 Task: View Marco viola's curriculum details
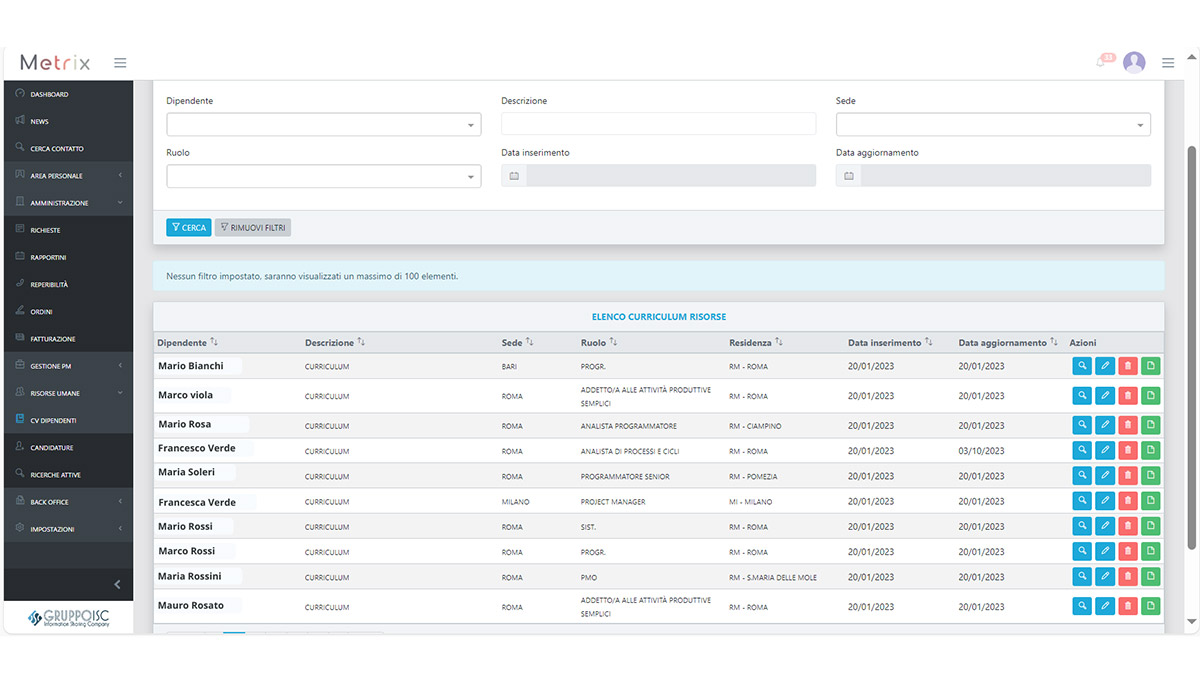[x=1082, y=396]
